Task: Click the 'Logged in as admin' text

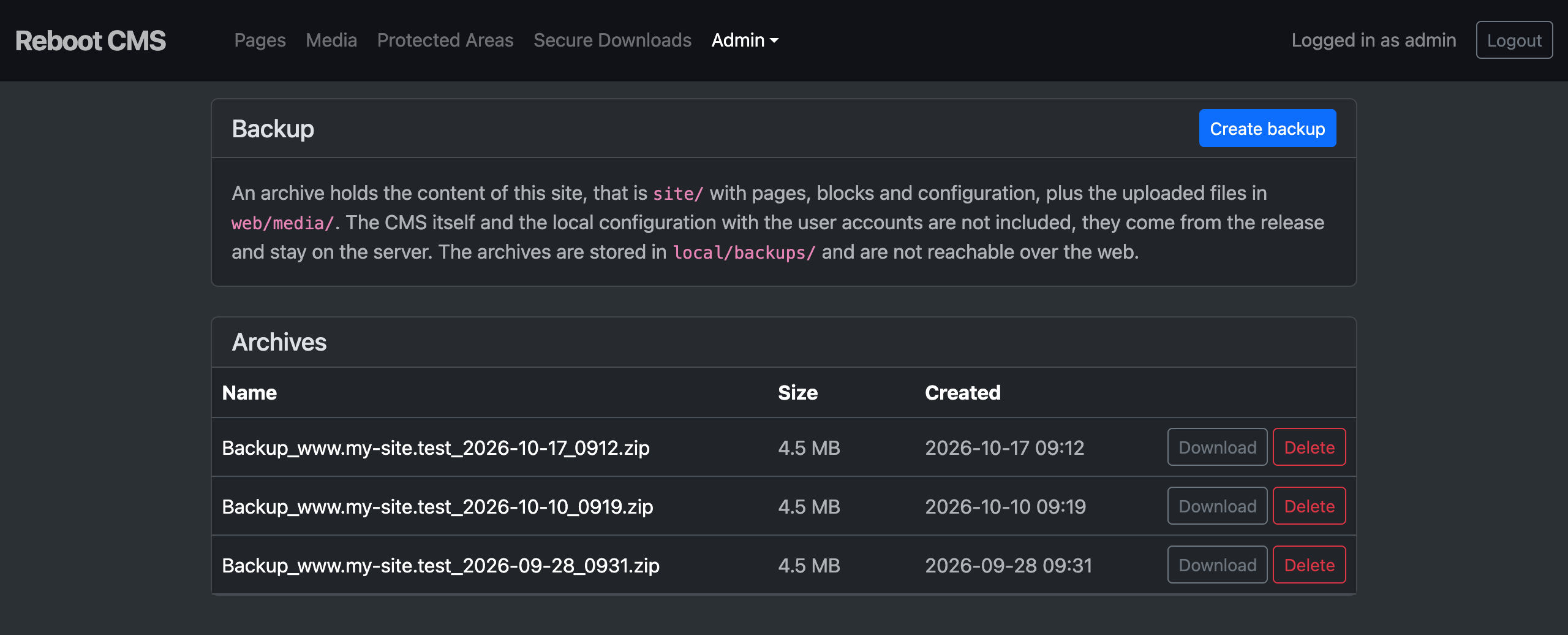Action: tap(1373, 40)
